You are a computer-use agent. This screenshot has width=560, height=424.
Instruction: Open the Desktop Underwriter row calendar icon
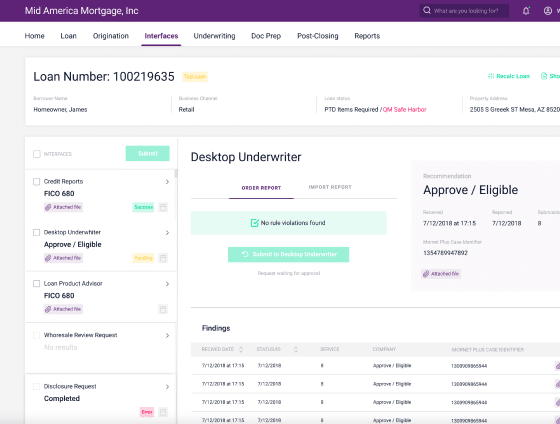(x=163, y=258)
